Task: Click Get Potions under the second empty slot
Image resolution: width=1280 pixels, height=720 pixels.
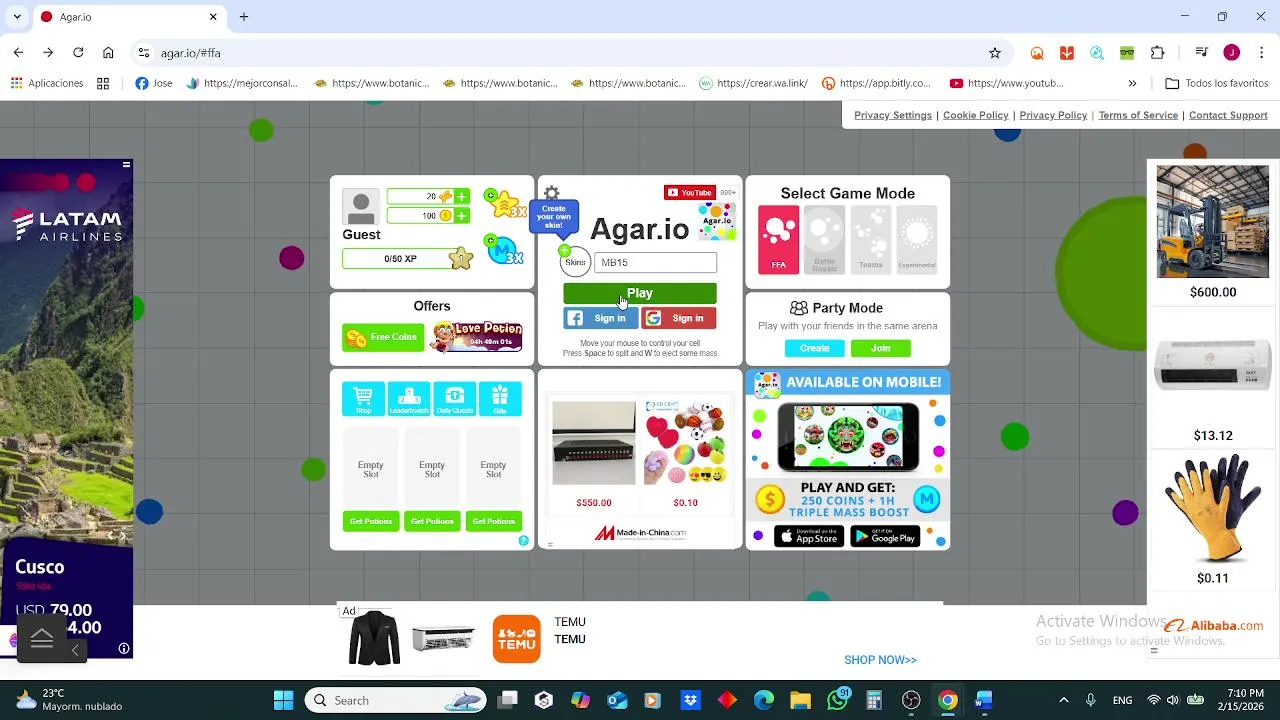Action: [x=432, y=521]
